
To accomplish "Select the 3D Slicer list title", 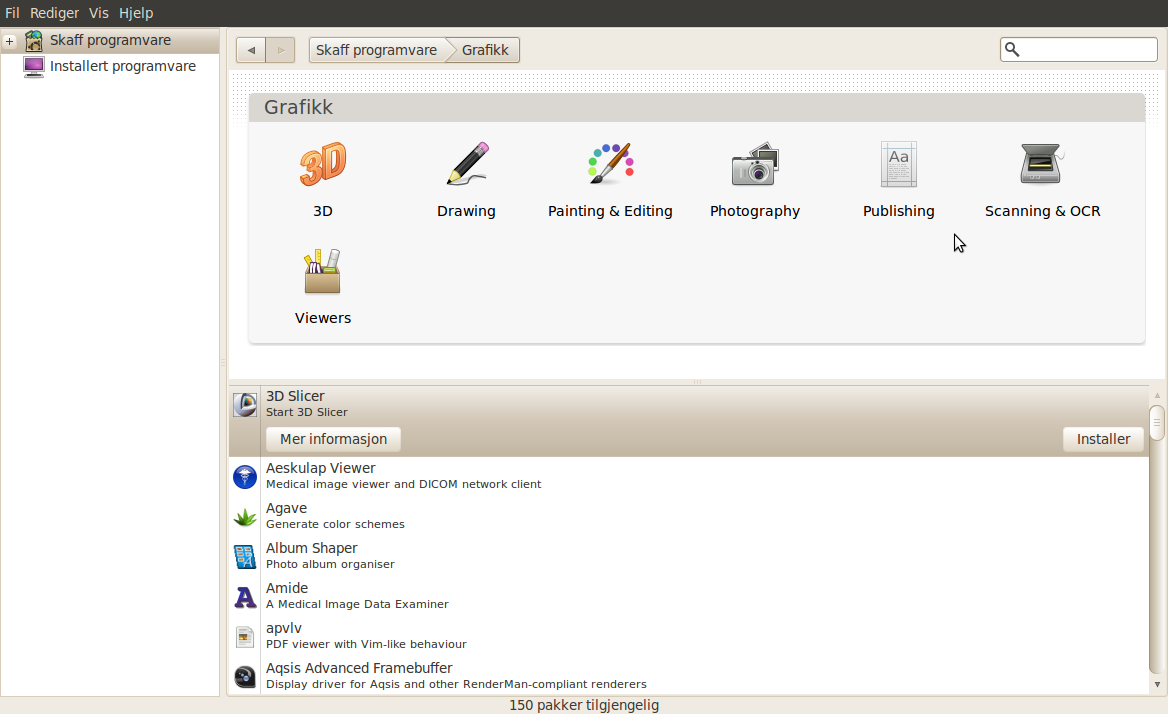I will tap(295, 396).
